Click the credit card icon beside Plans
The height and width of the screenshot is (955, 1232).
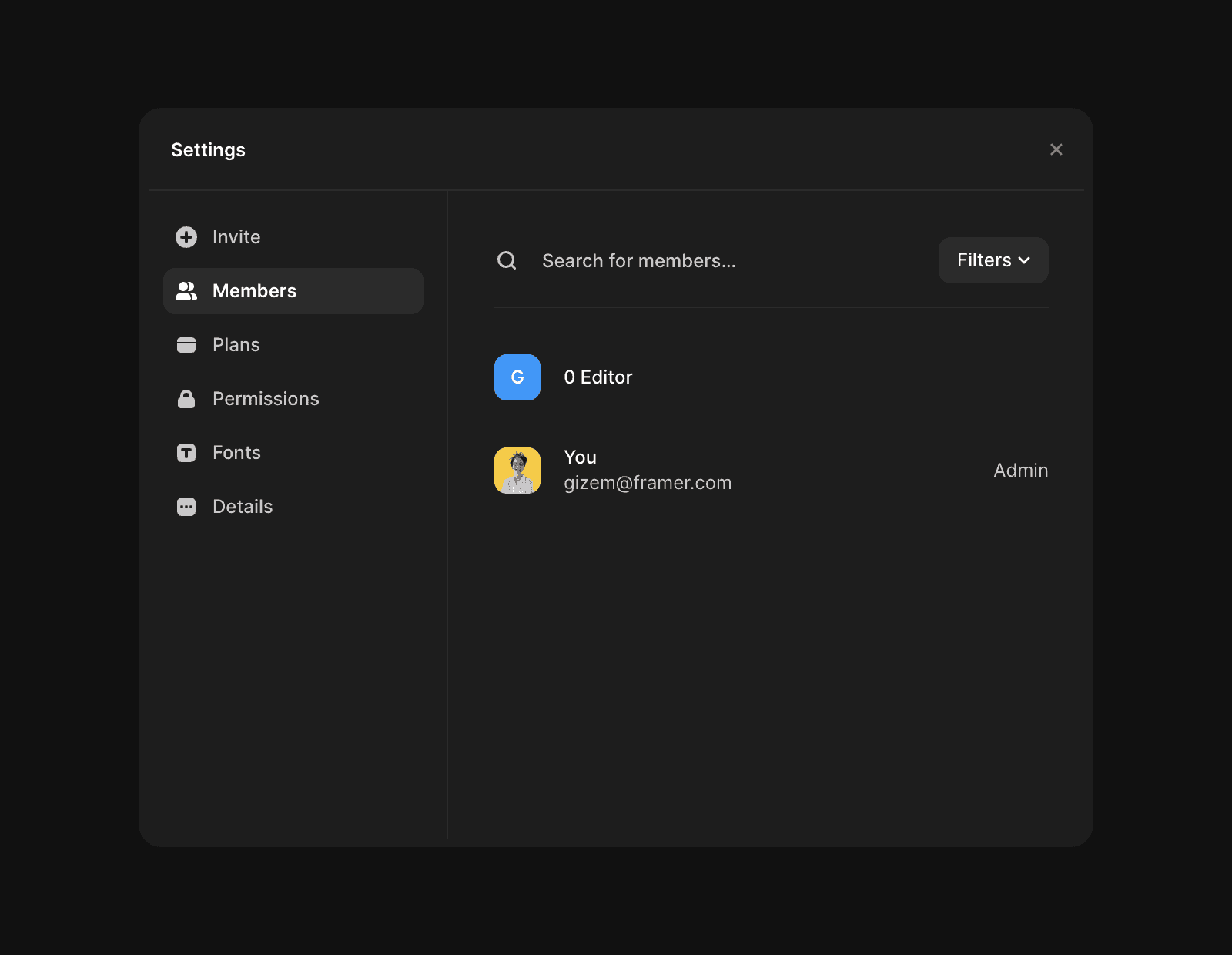click(x=186, y=344)
